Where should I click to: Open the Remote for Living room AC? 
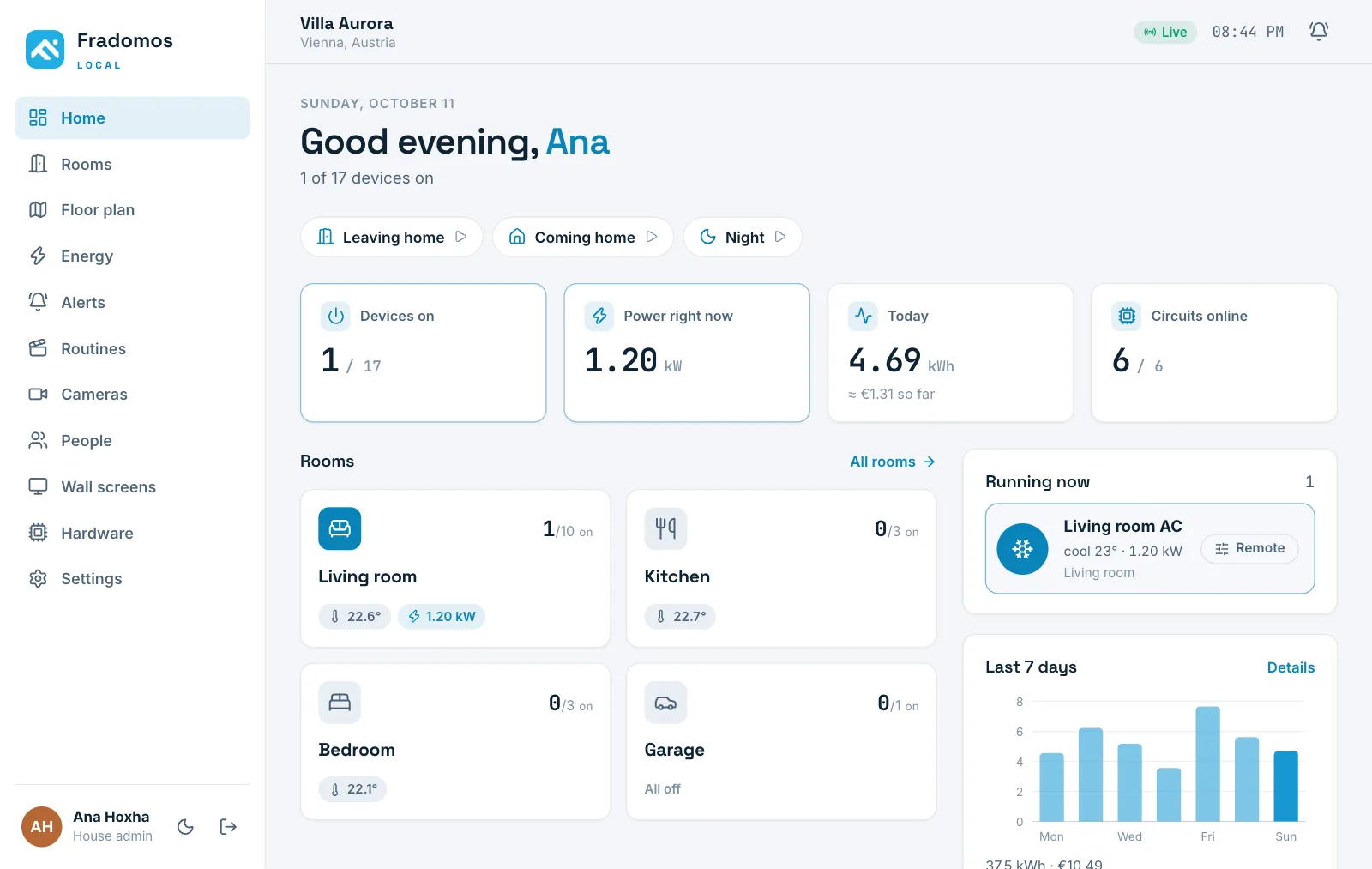coord(1249,548)
